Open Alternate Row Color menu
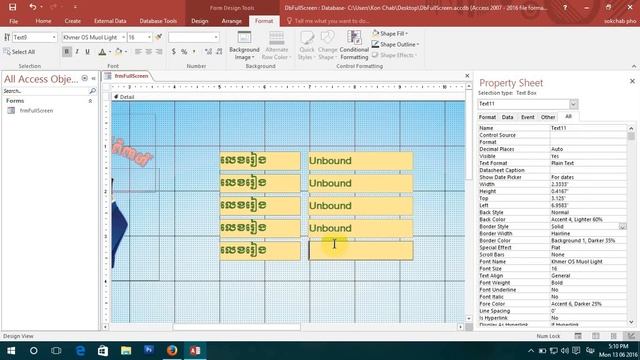The image size is (640, 360). tap(276, 46)
